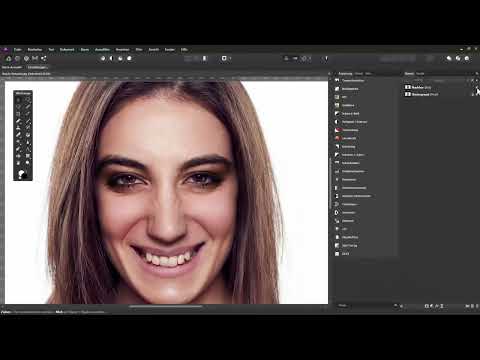
Task: Click the horizontal scrollbar below the canvas
Action: tap(166, 306)
